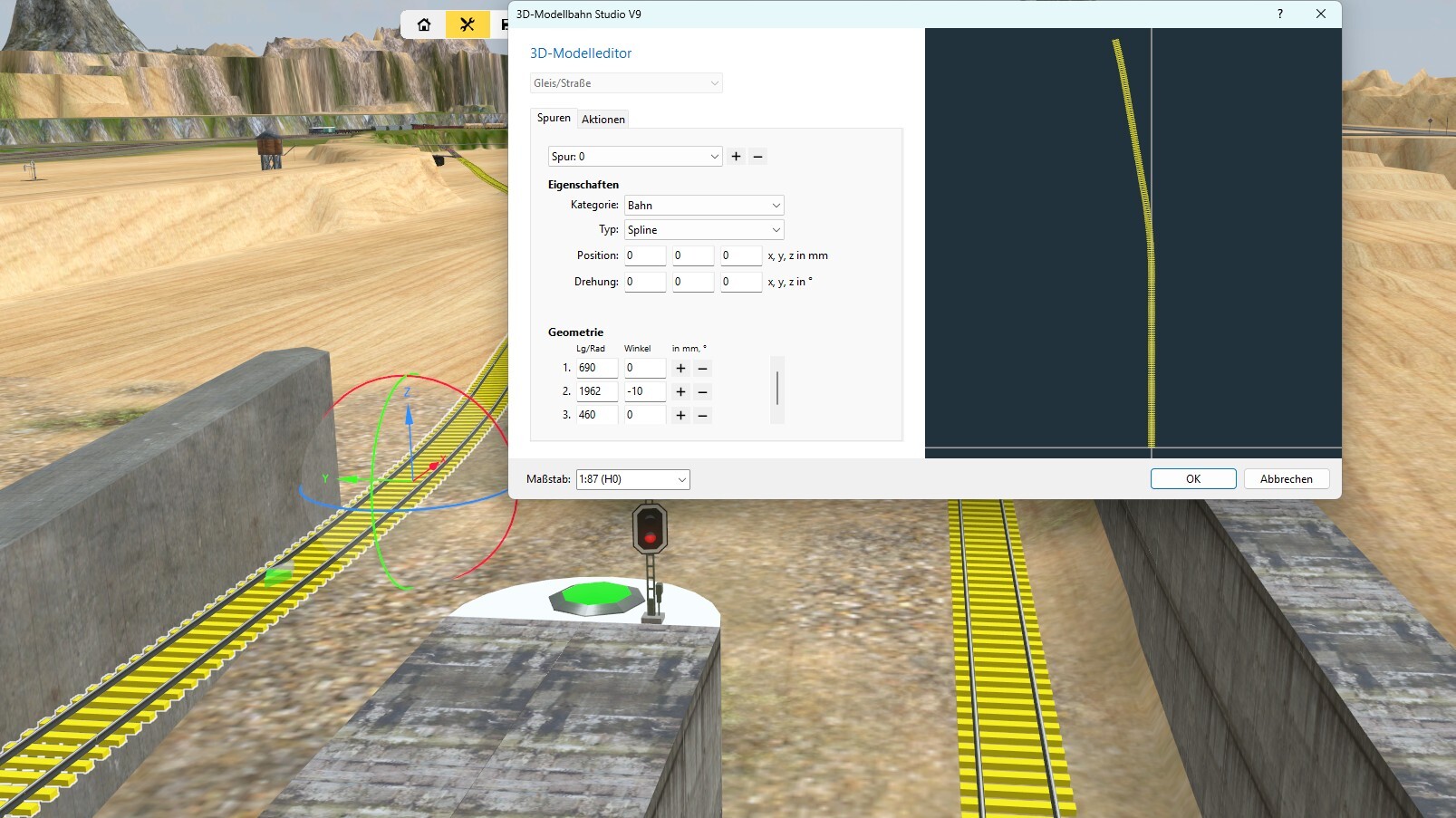Click the 'x, y, z in °' unit label
This screenshot has width=1456, height=818.
[790, 282]
